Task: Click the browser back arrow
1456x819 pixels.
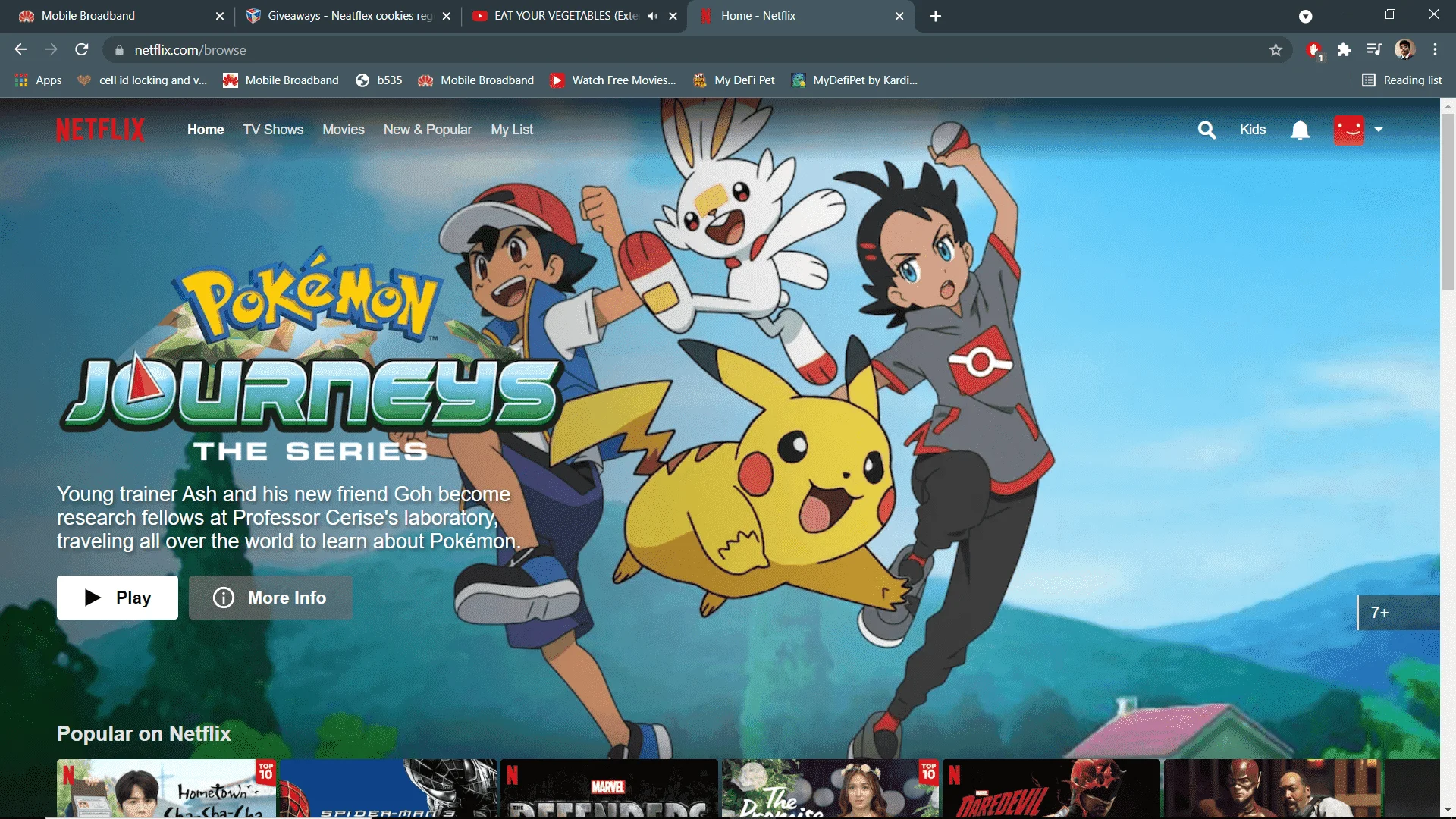Action: 20,49
